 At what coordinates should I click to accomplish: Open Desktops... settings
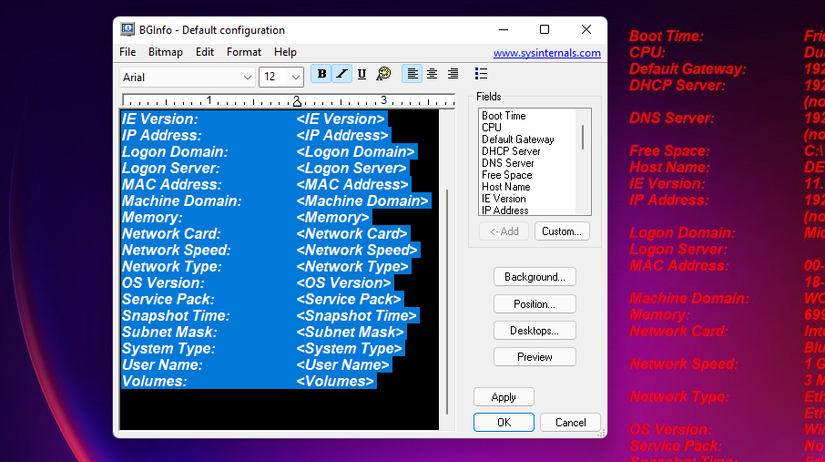(535, 331)
